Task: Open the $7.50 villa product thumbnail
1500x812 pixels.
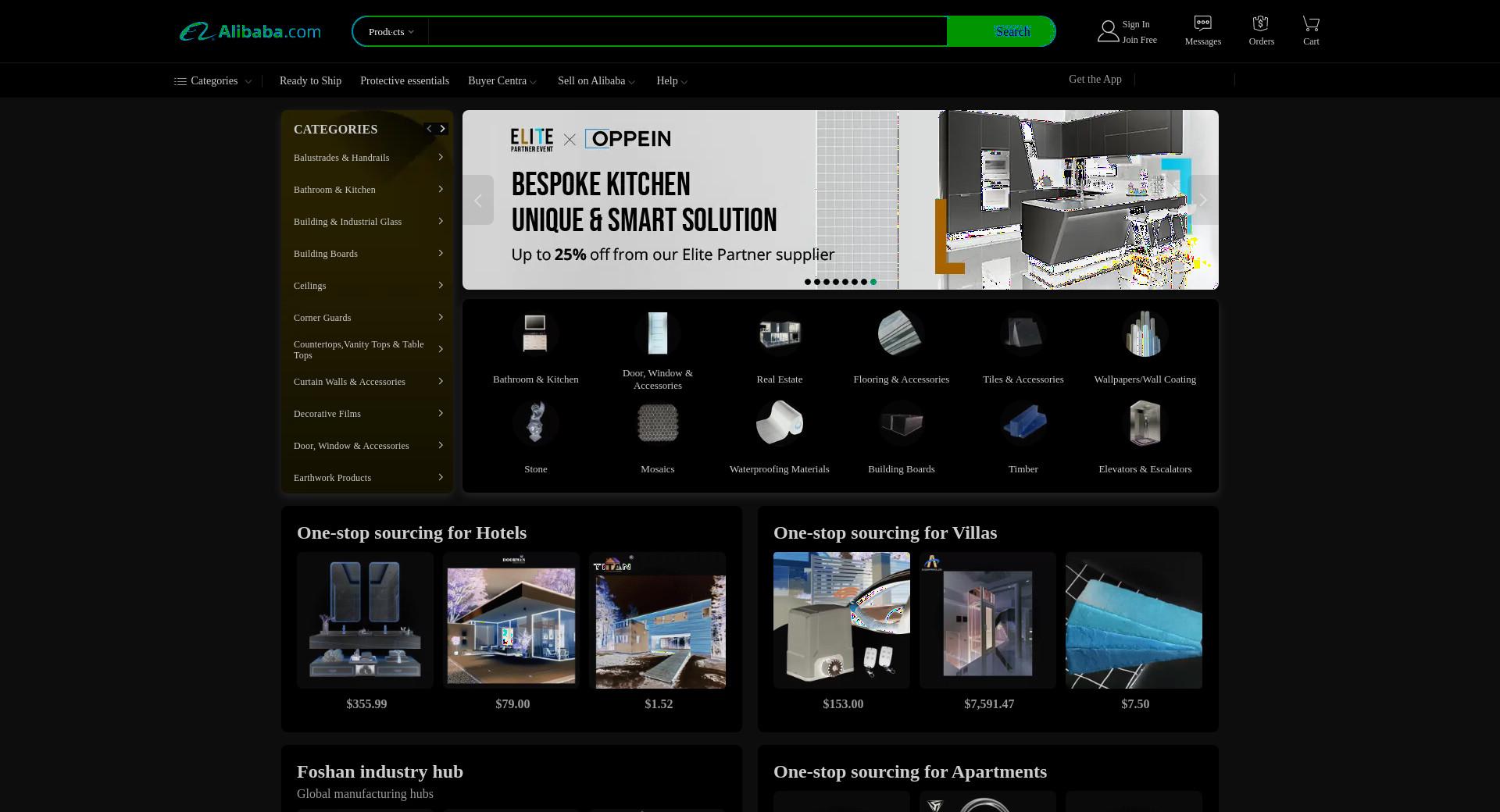Action: (x=1134, y=620)
